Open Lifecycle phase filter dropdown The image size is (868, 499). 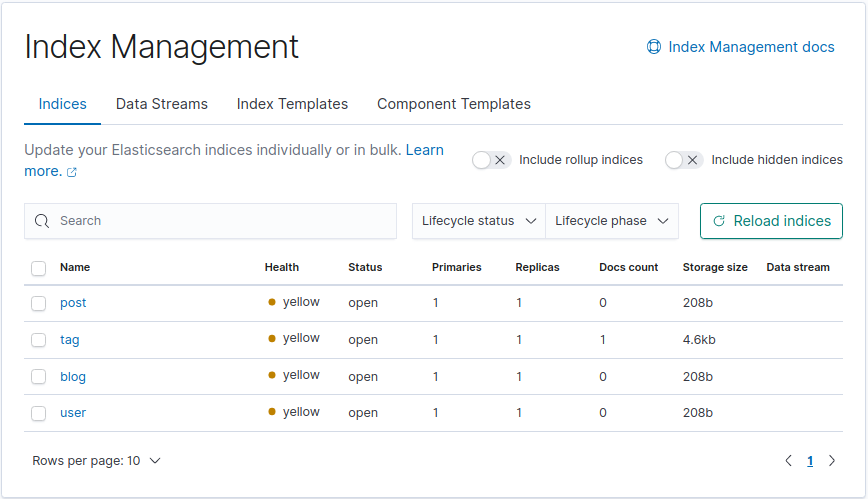(612, 221)
